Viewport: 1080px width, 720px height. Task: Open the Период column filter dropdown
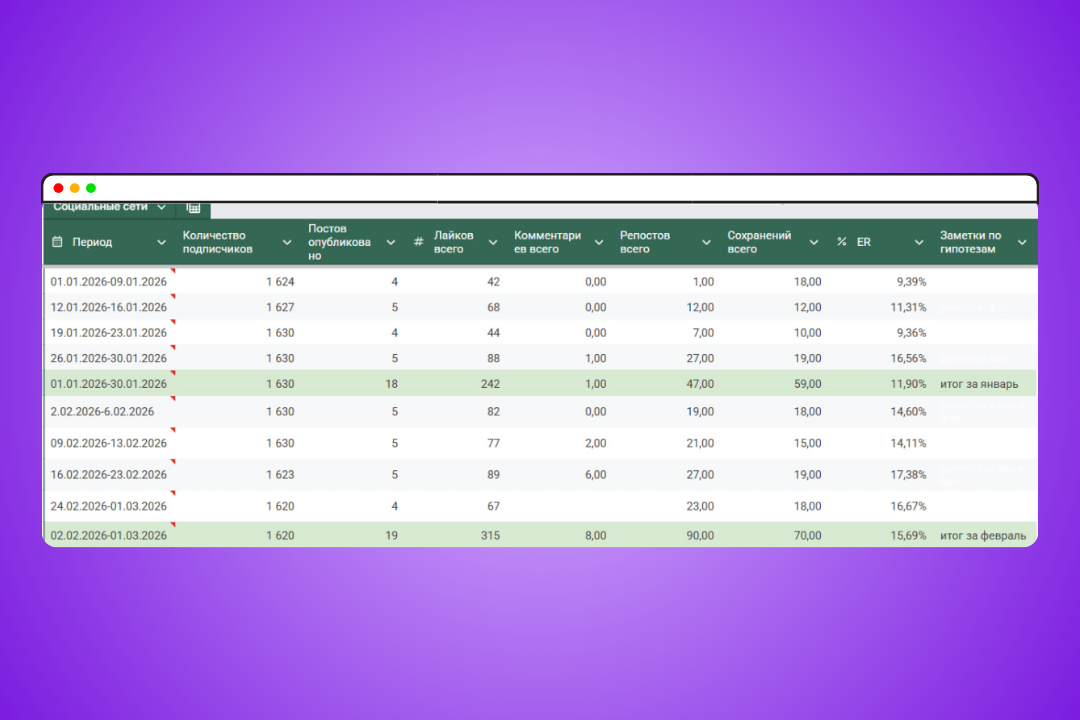(x=161, y=243)
